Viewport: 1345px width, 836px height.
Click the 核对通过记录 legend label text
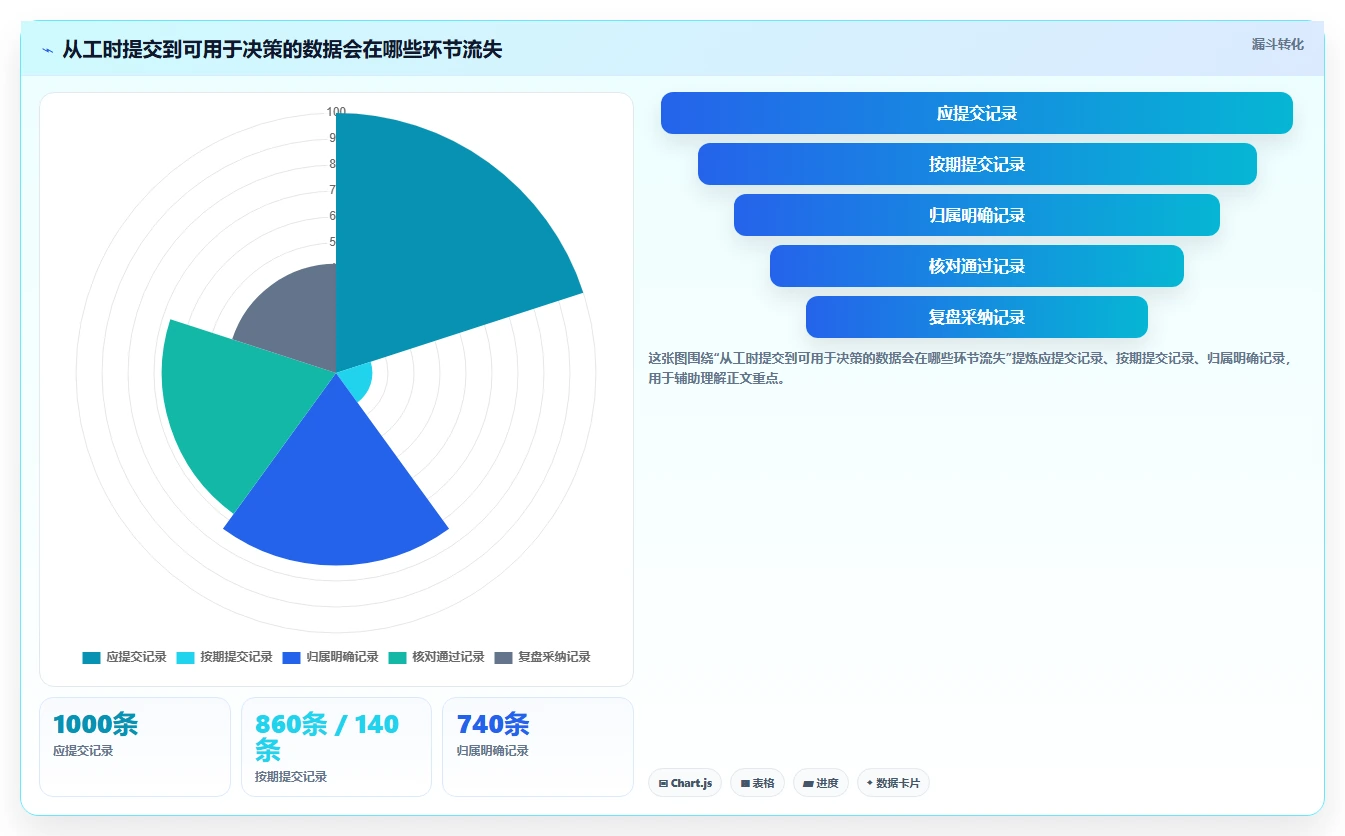coord(448,657)
